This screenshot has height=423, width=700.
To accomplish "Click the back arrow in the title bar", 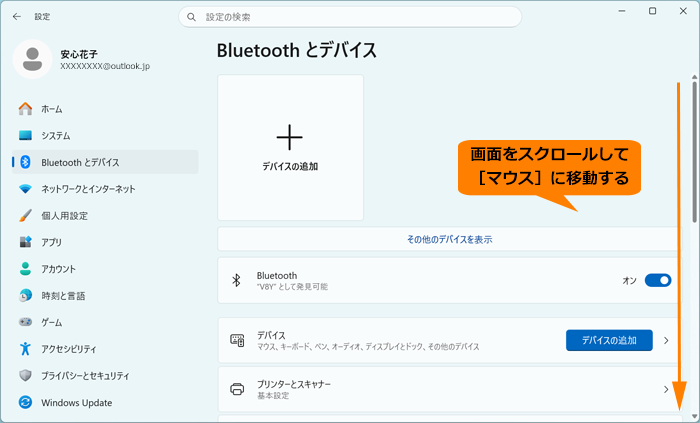I will pos(17,17).
